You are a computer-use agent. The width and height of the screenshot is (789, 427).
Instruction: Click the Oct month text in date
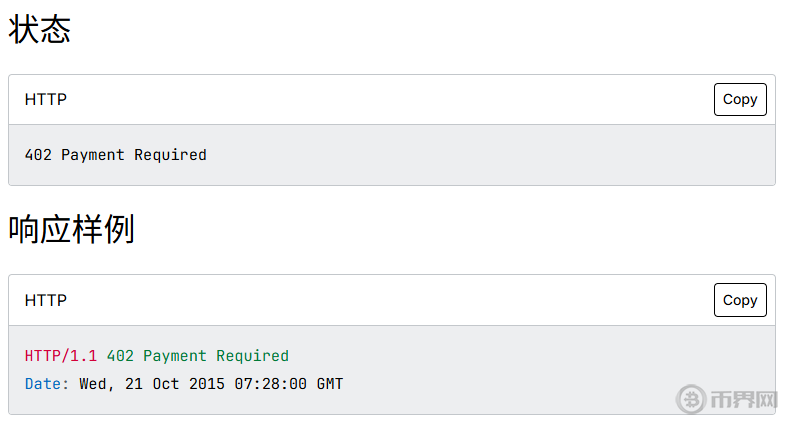point(166,384)
